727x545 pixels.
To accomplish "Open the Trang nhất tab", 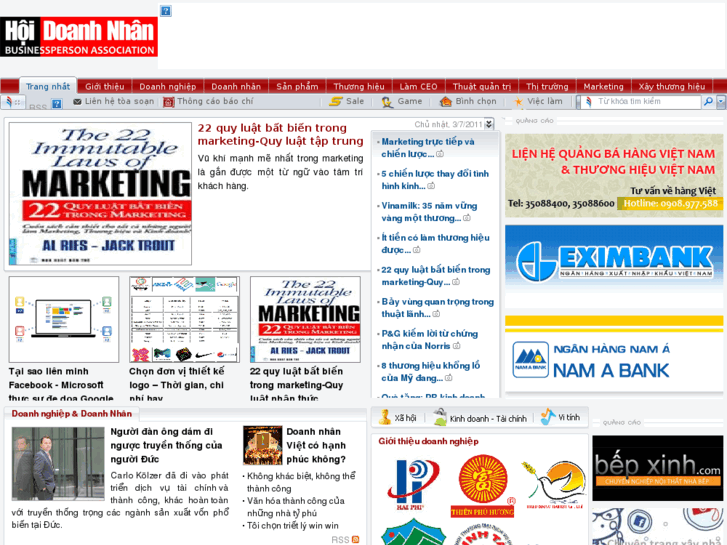I will [48, 86].
